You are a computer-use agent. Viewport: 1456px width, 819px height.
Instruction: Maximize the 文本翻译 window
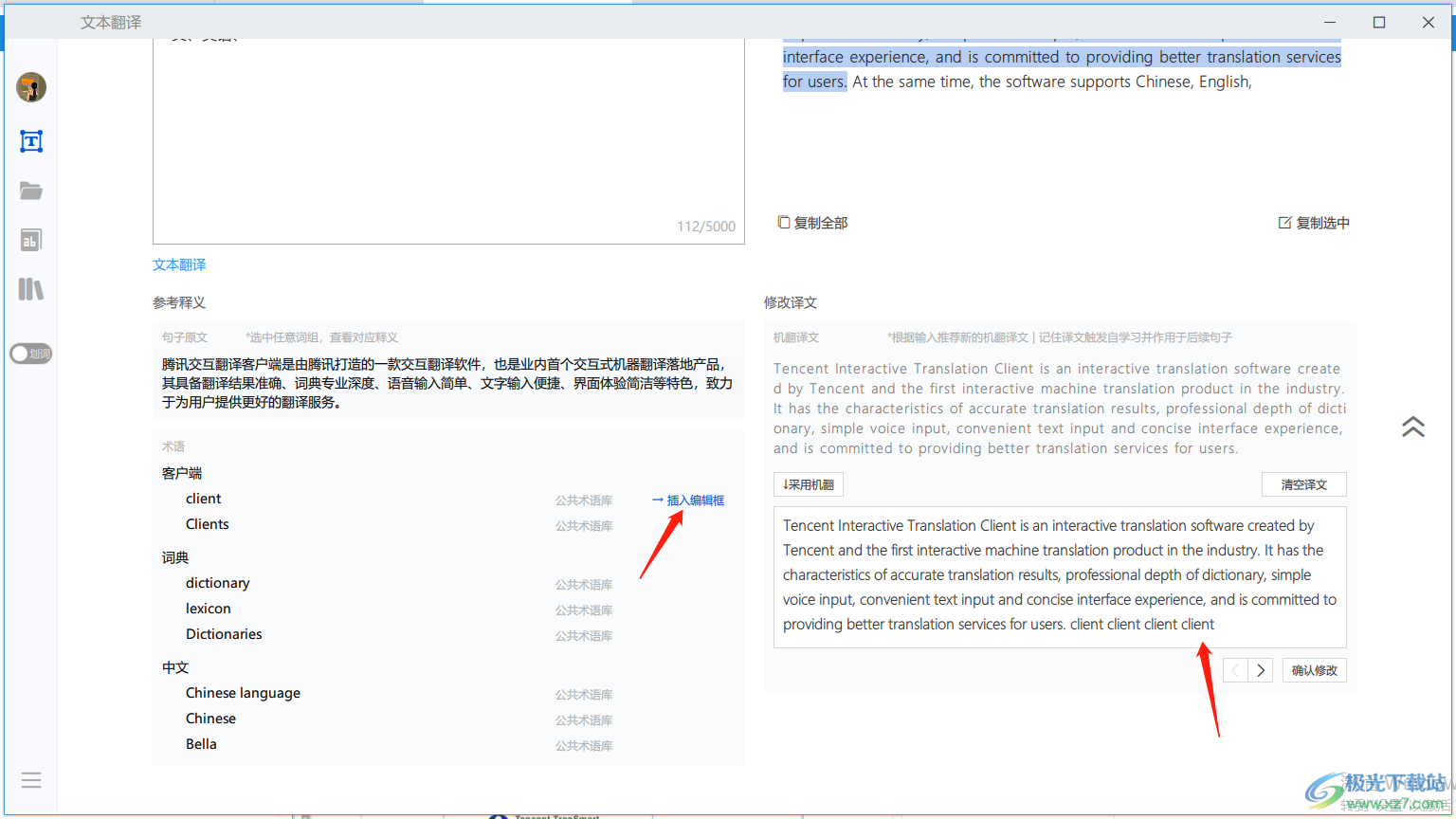(1379, 22)
